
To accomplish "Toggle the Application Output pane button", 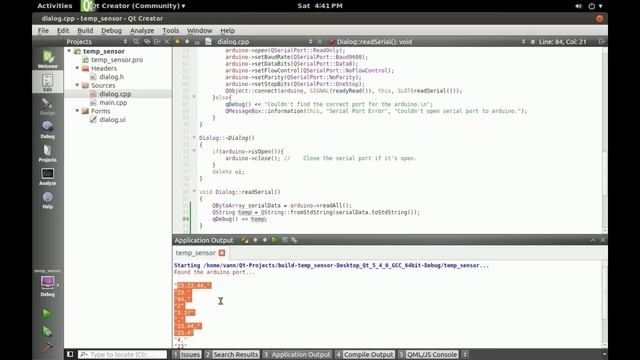I will (x=297, y=354).
